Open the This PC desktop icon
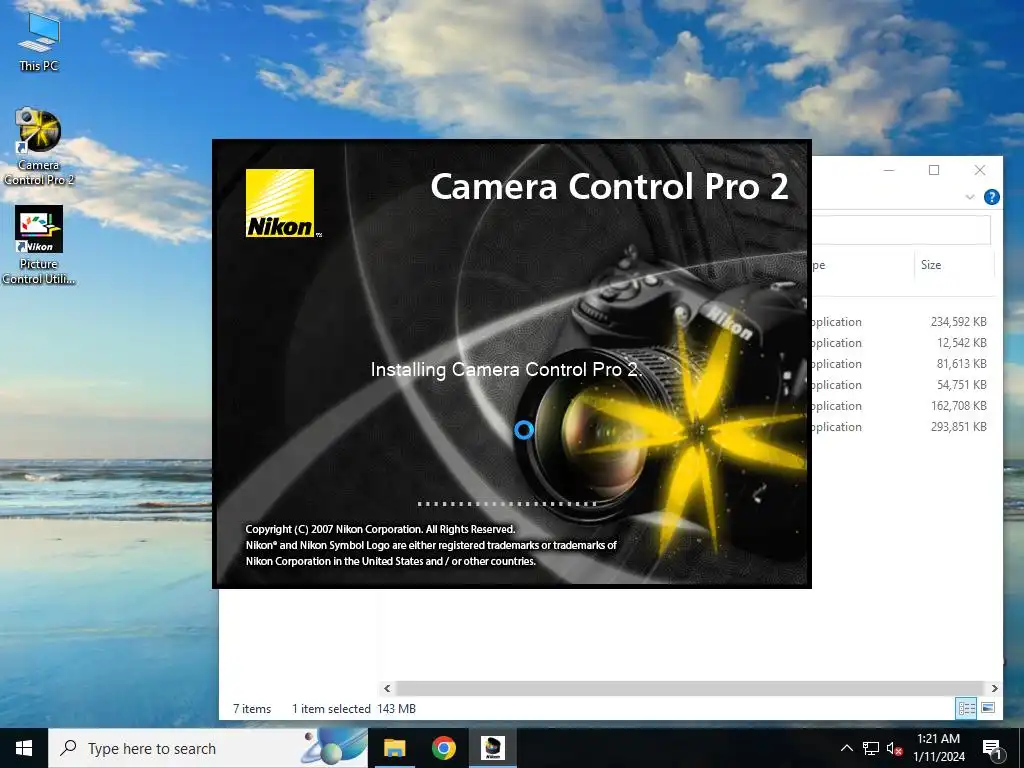 point(39,41)
